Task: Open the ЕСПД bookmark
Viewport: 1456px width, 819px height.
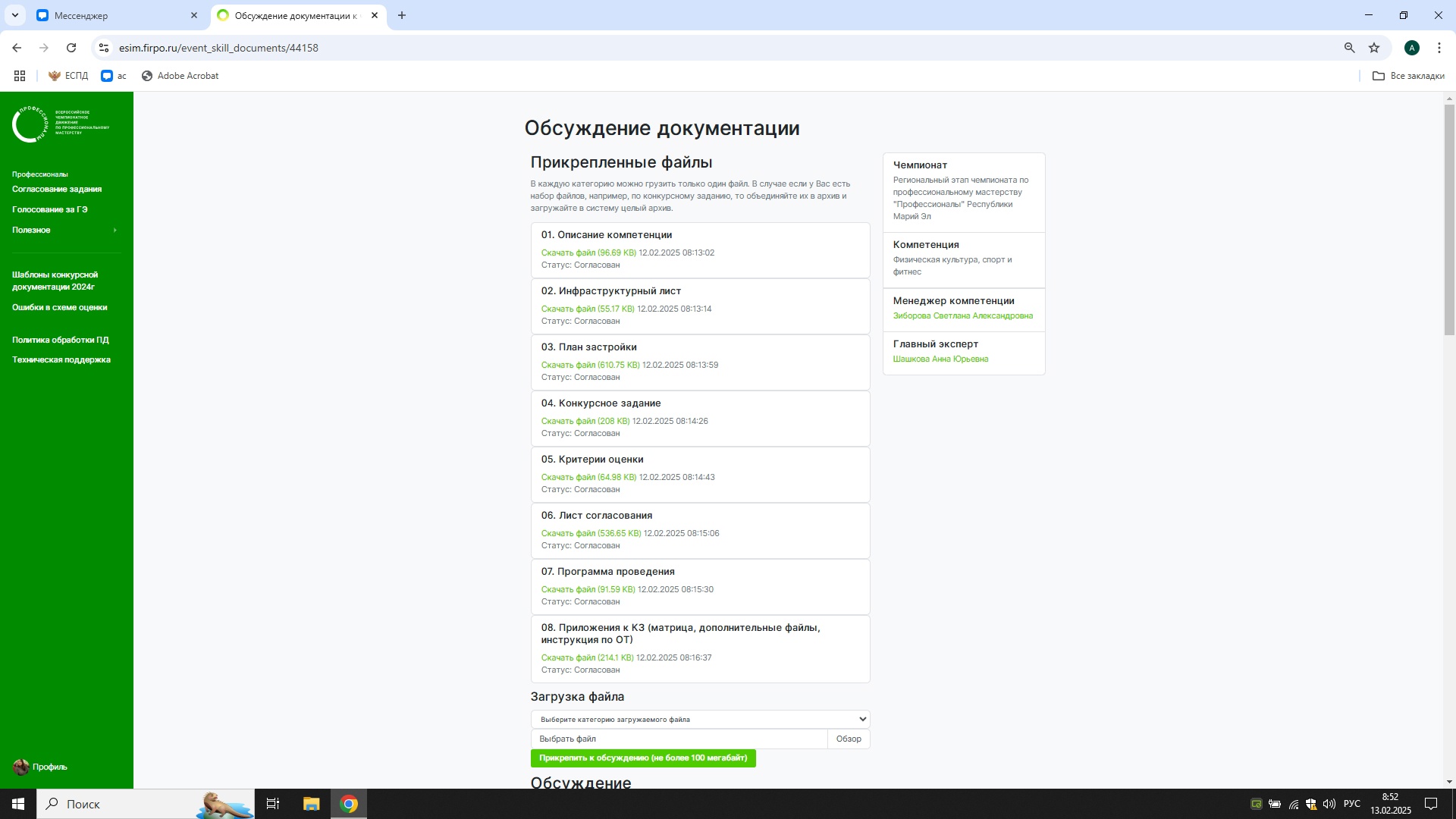Action: (x=68, y=76)
